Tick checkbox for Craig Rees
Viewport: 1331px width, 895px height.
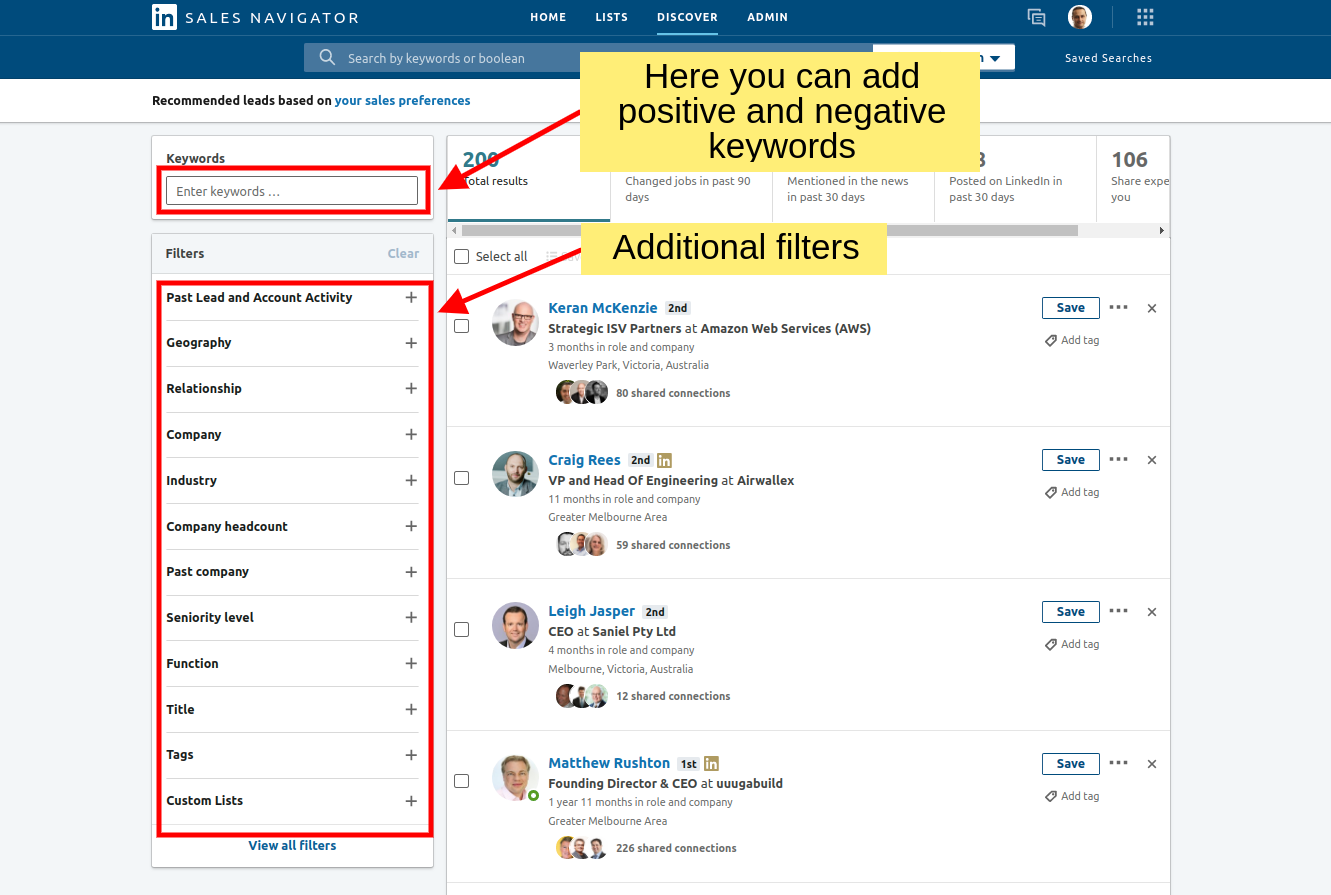coord(461,478)
